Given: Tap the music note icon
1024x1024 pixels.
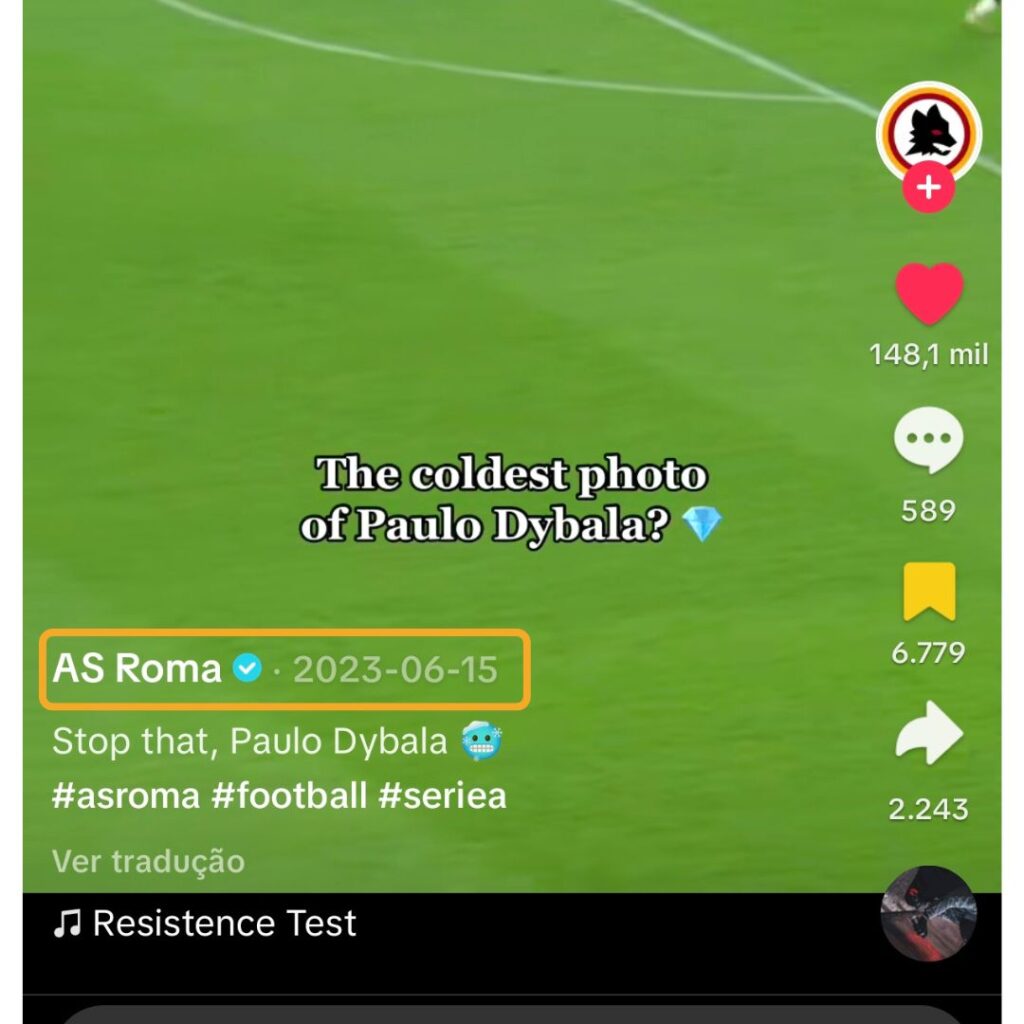Looking at the screenshot, I should pos(67,923).
